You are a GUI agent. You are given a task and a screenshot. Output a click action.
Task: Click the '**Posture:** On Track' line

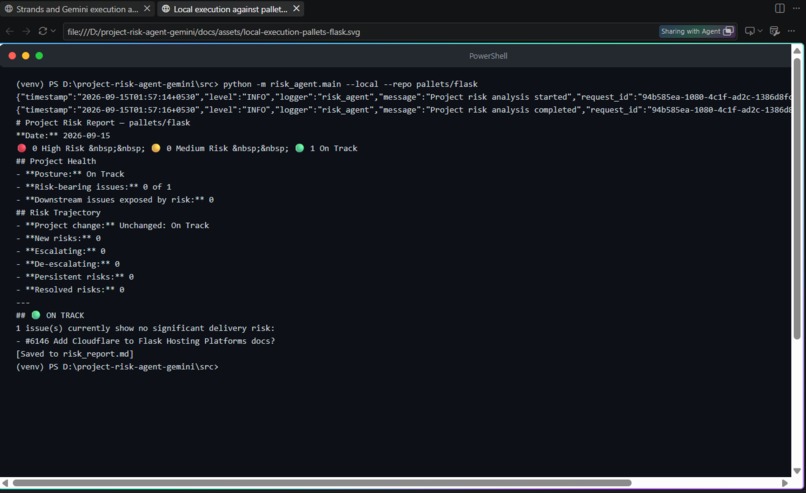click(x=70, y=174)
